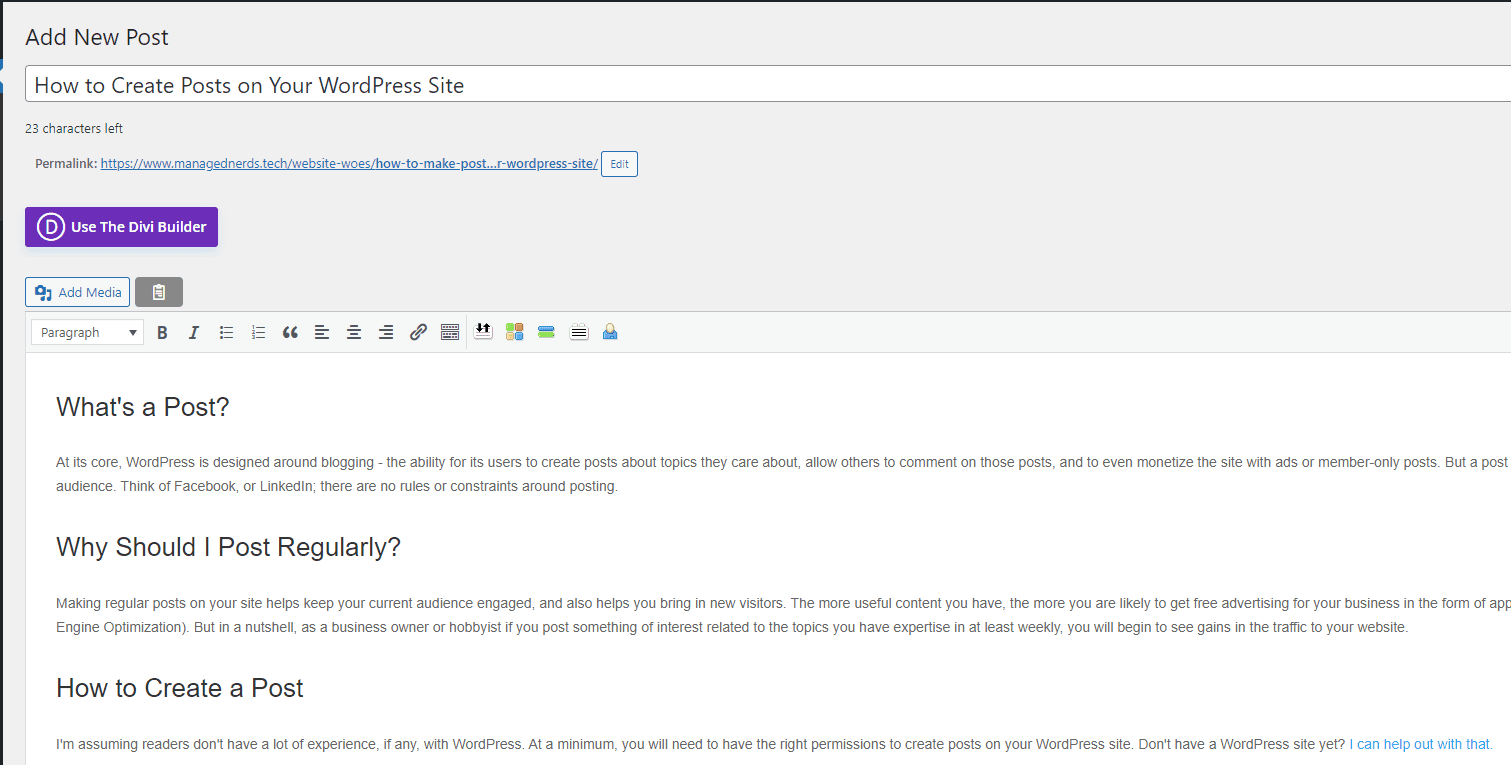Center align the text
The width and height of the screenshot is (1511, 765).
tap(354, 331)
